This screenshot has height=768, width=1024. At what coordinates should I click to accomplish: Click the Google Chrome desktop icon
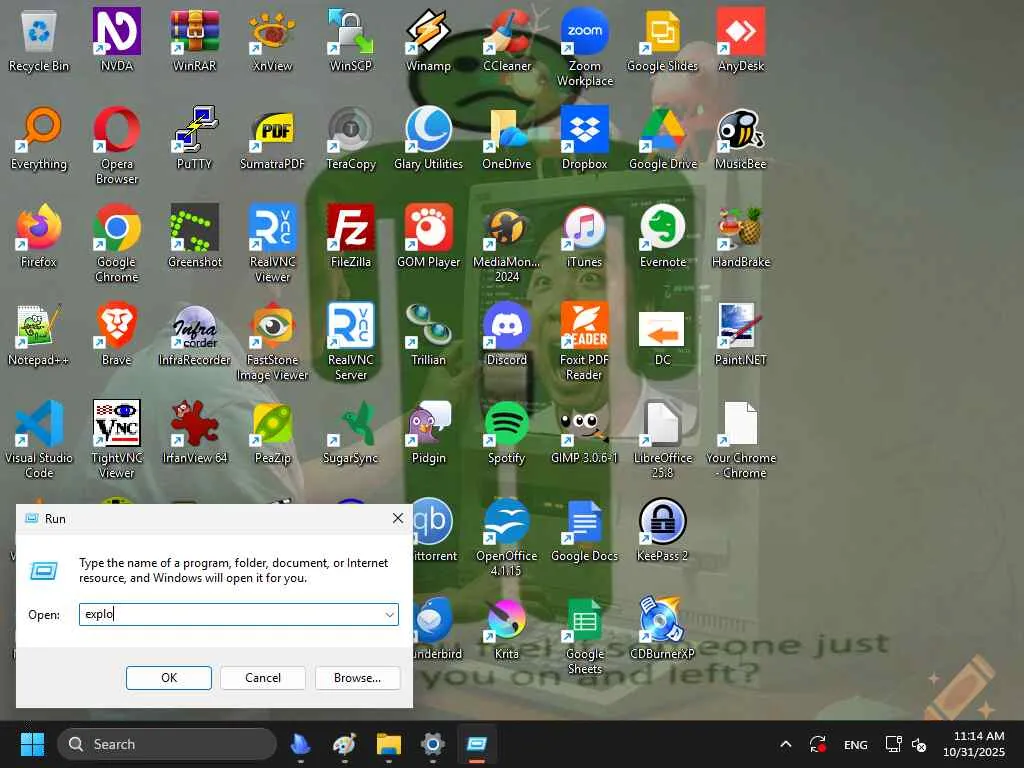(116, 244)
